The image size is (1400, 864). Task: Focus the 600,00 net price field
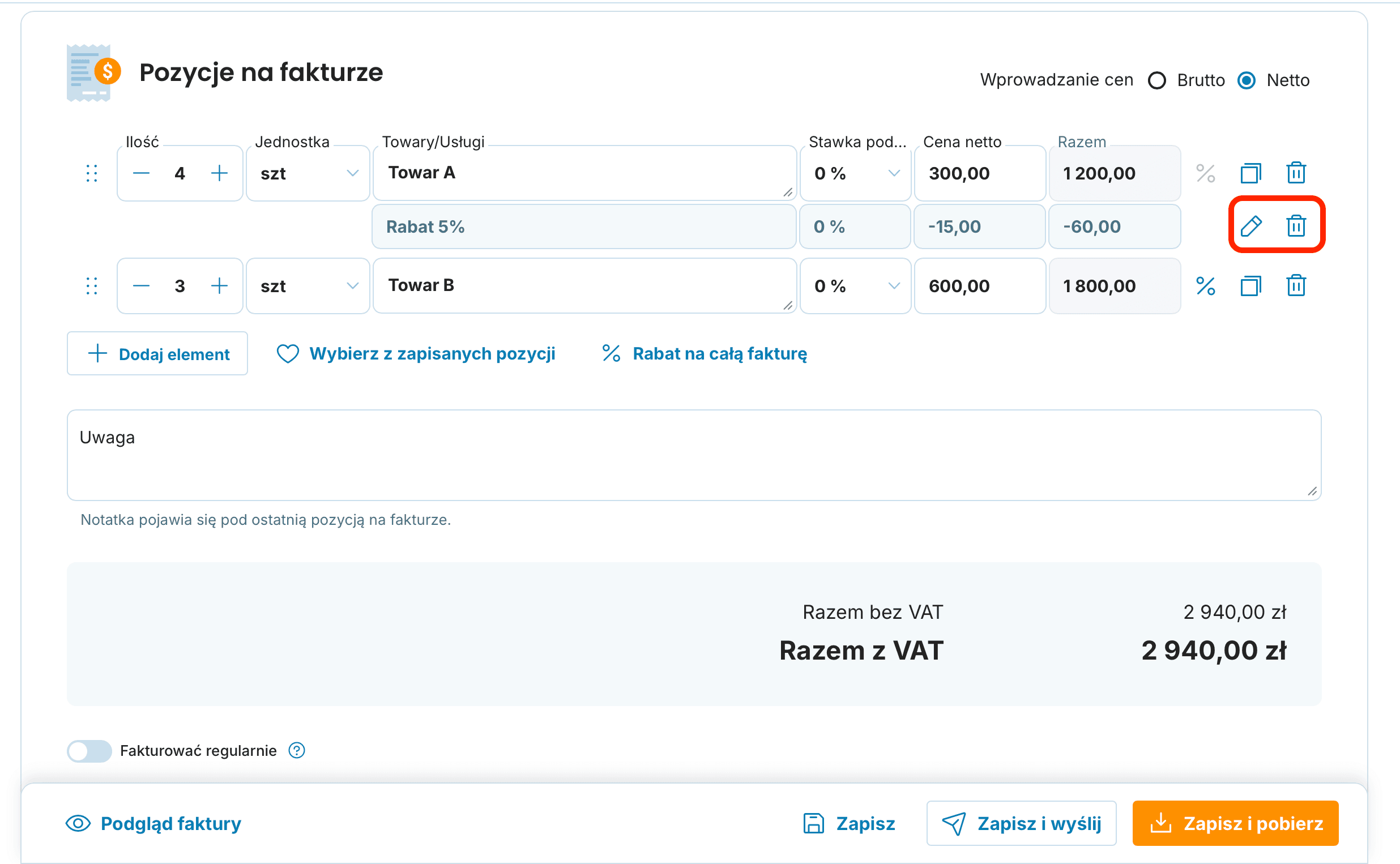click(x=979, y=286)
